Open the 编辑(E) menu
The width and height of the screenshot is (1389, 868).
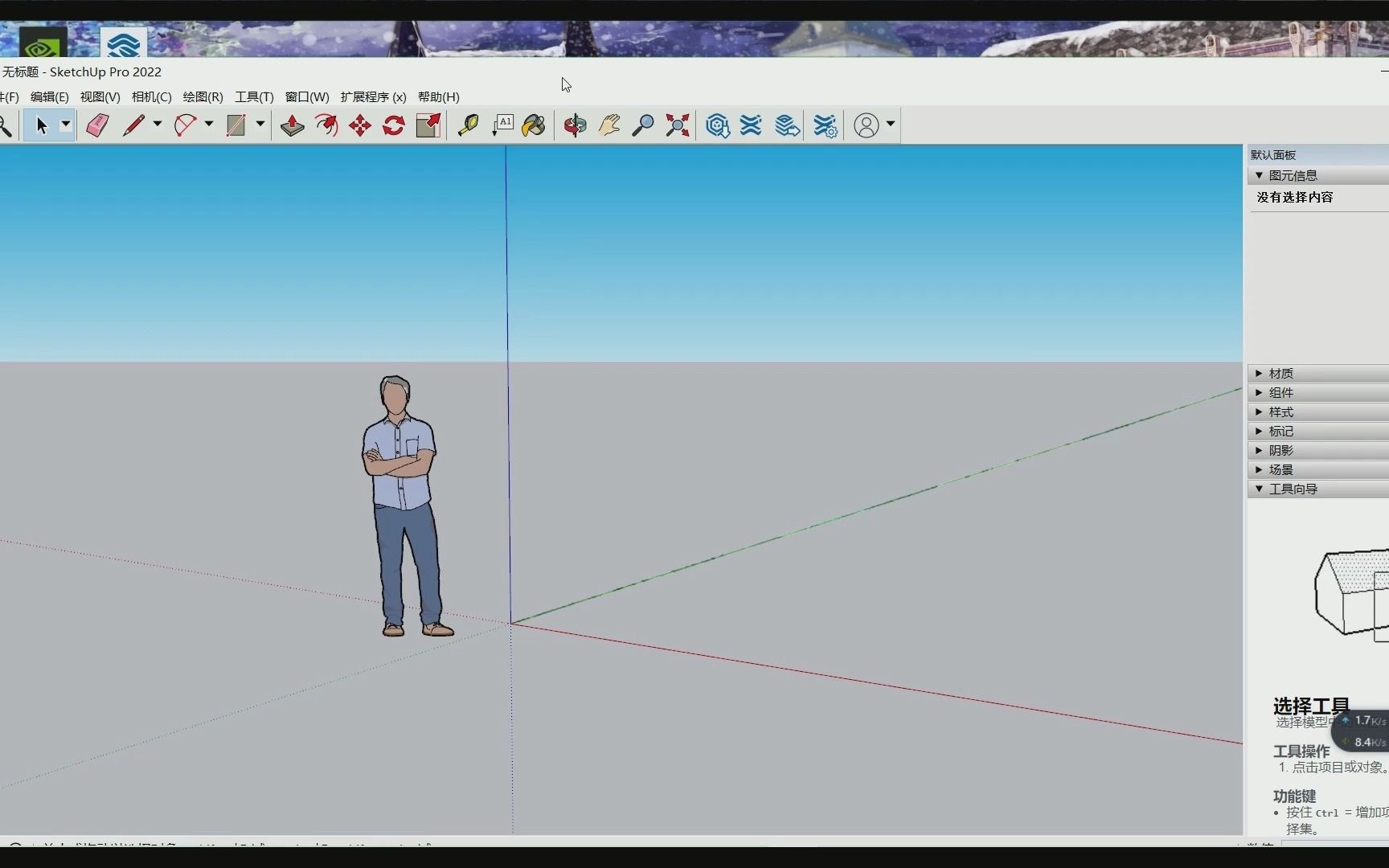coord(49,96)
